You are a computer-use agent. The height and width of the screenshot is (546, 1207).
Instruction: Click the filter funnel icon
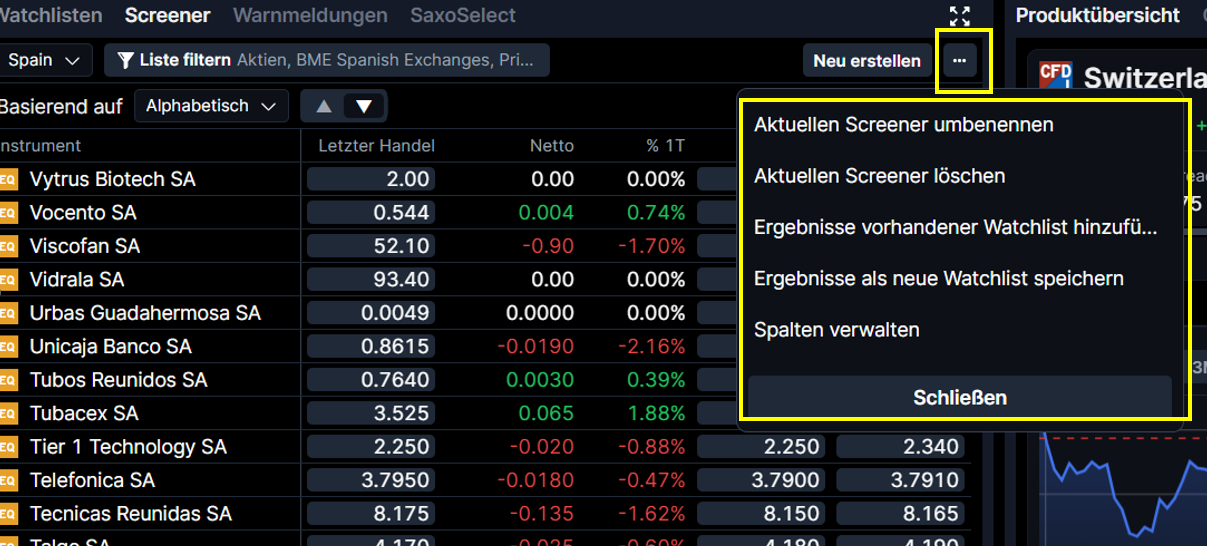125,61
